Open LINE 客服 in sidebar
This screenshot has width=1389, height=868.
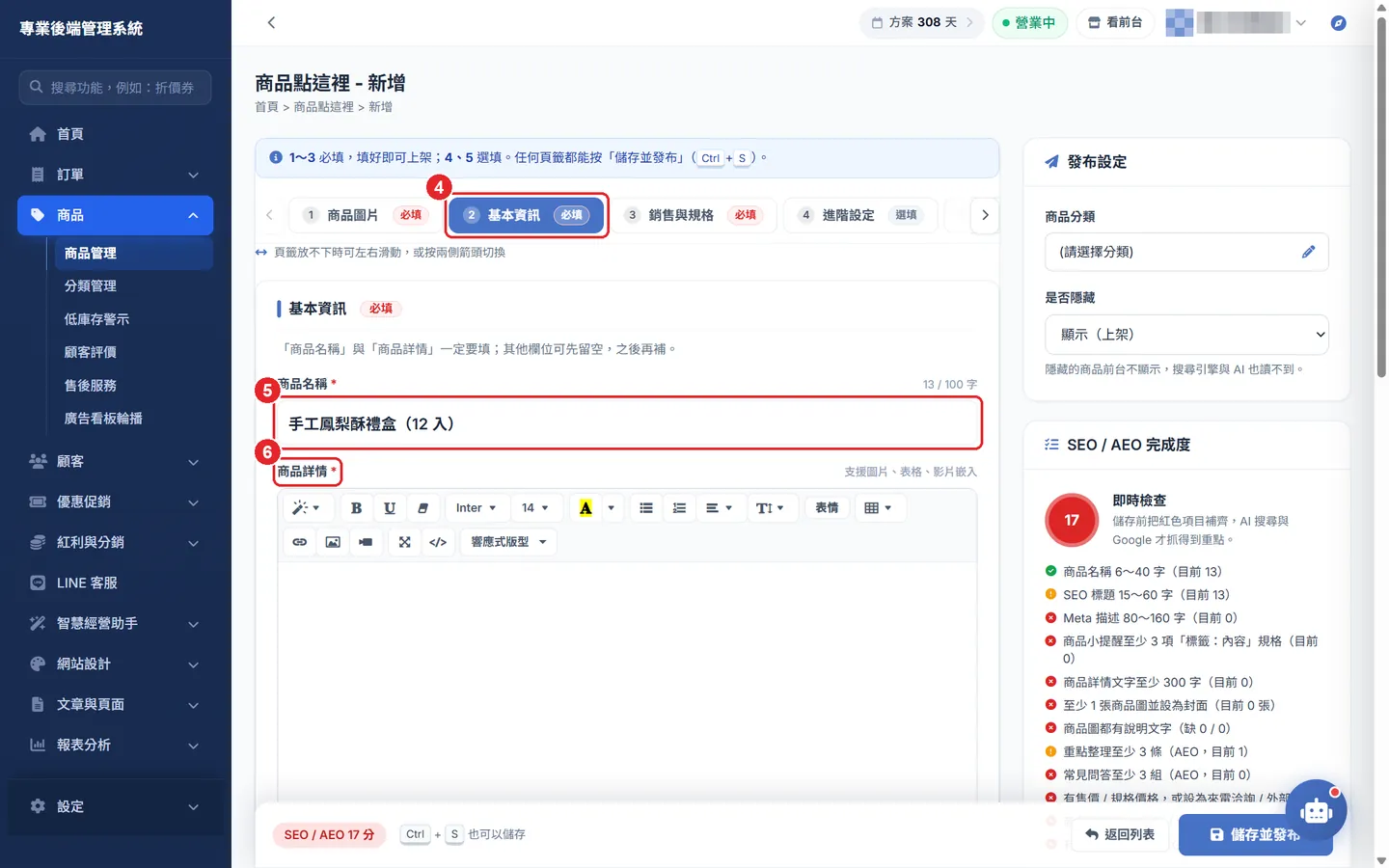(115, 583)
